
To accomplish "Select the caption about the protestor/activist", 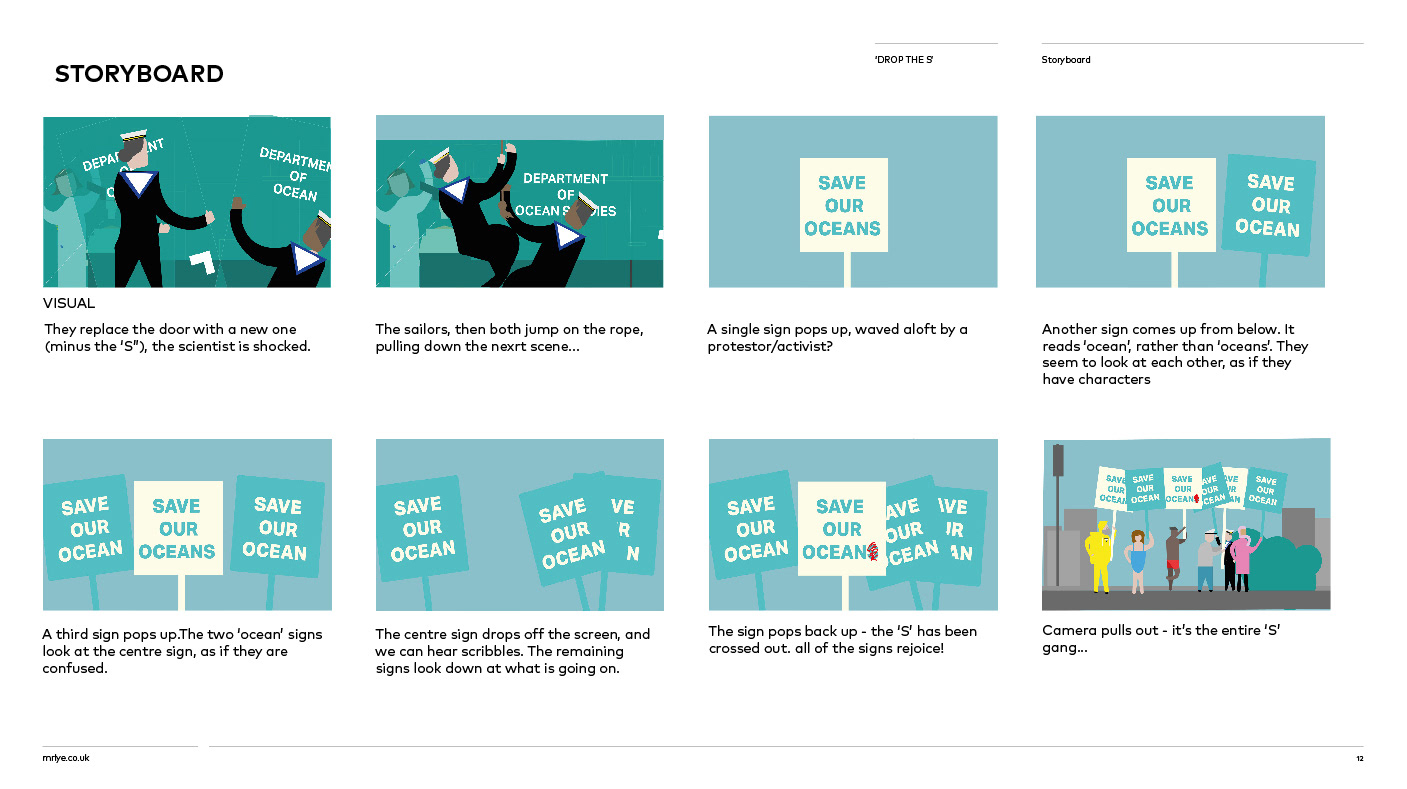I will (837, 338).
